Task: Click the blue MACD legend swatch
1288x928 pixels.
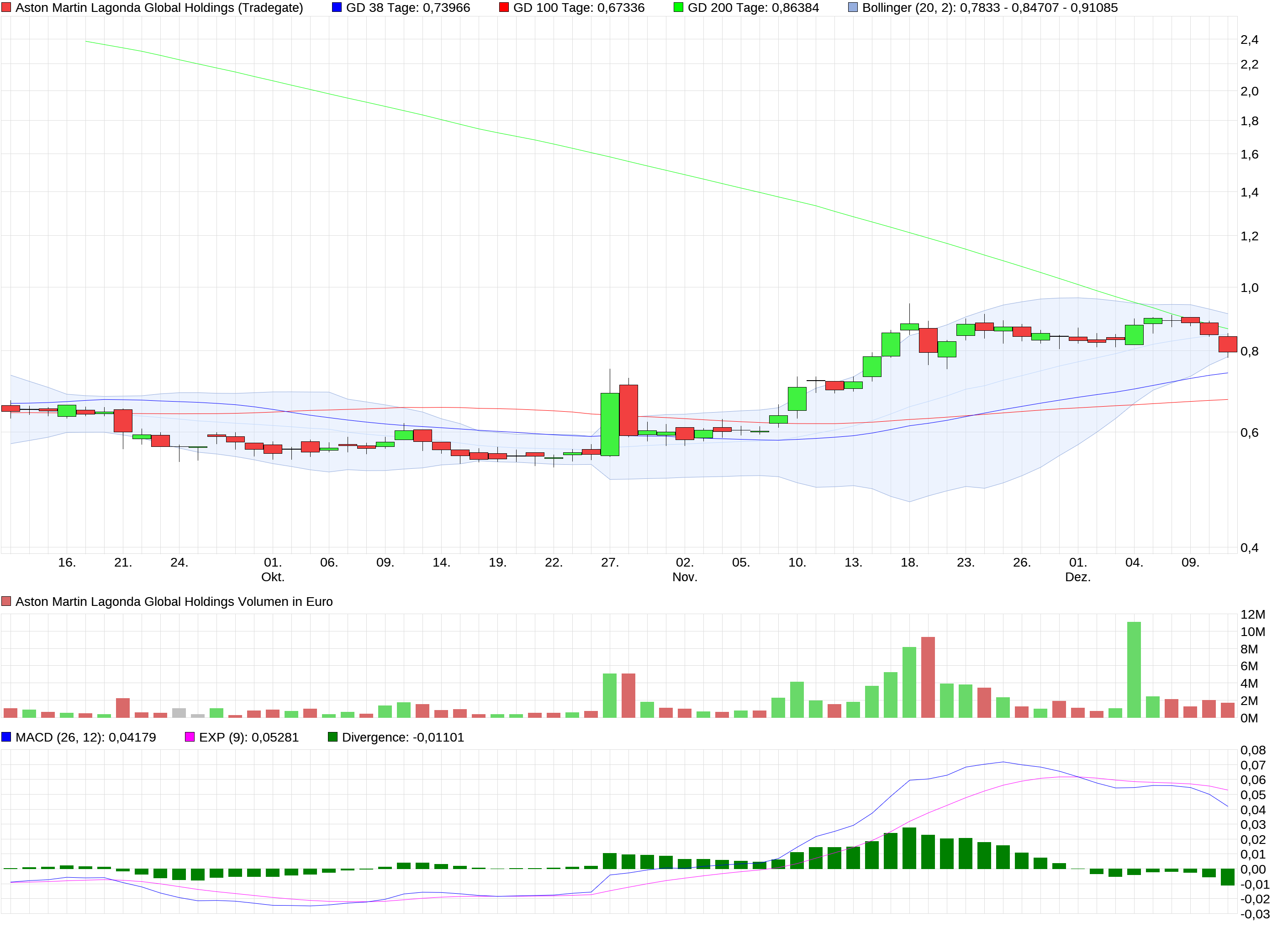Action: (6, 737)
